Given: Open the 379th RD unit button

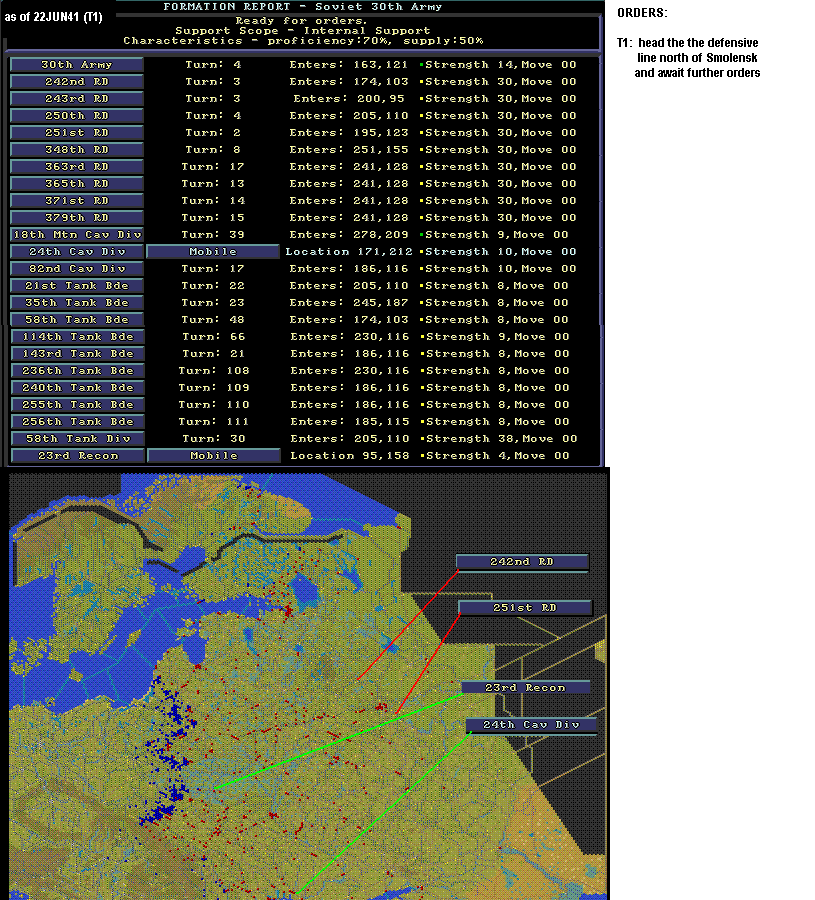Looking at the screenshot, I should click(76, 218).
